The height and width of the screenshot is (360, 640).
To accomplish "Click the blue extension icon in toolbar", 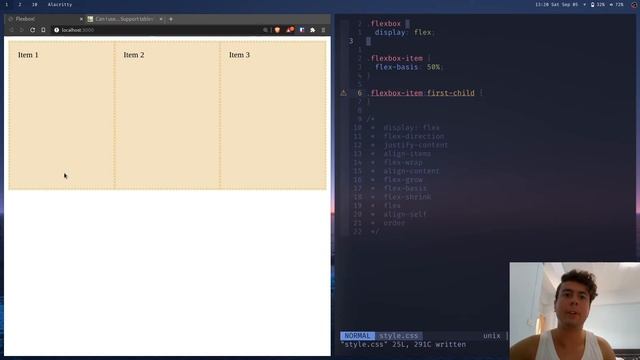I will [302, 30].
